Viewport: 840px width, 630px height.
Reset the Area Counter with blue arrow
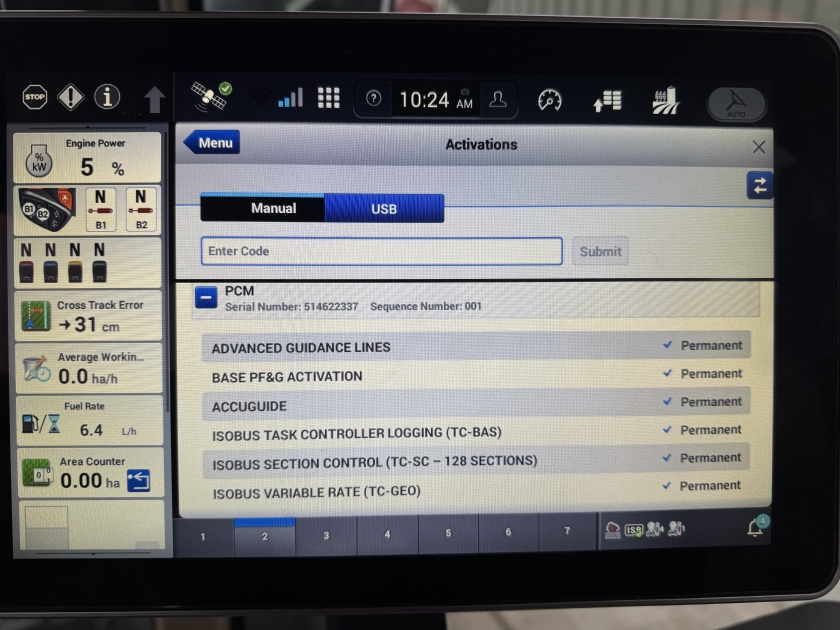pyautogui.click(x=138, y=481)
